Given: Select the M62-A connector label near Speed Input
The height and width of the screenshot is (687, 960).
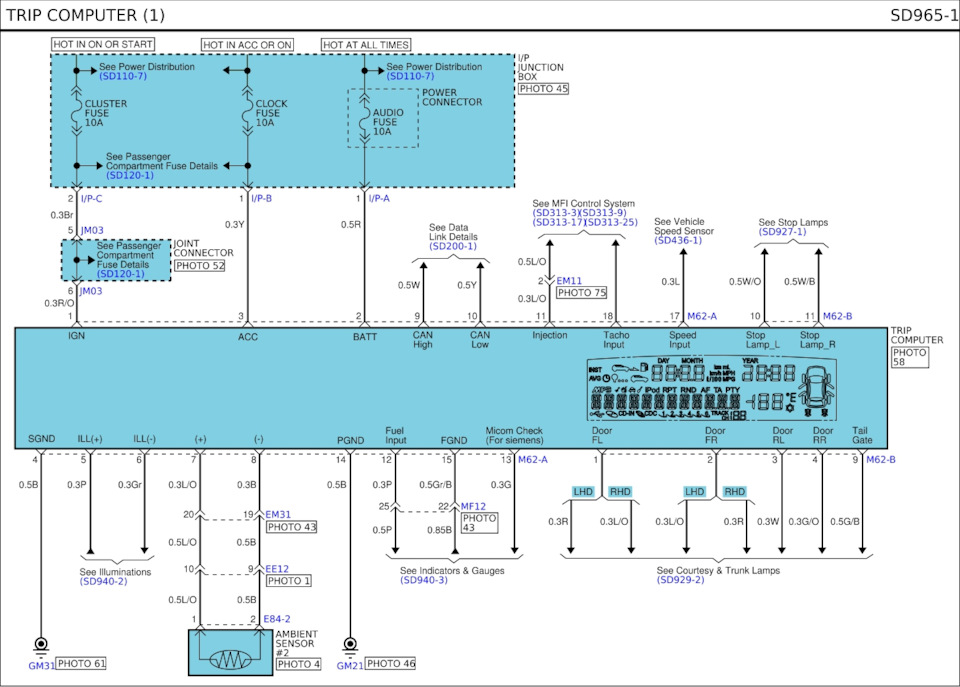Looking at the screenshot, I should (702, 317).
